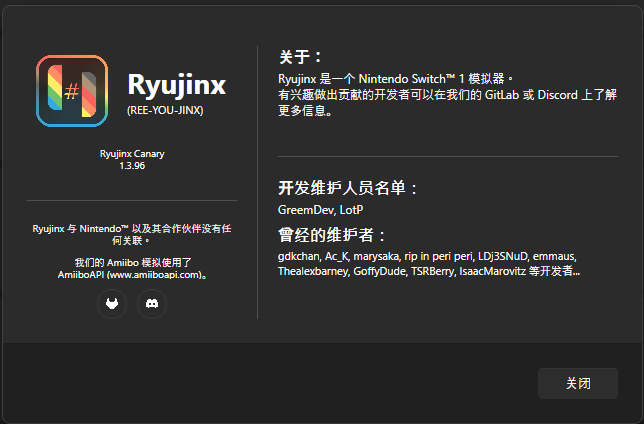Click the Nintendo affiliation disclaimer text
Image resolution: width=644 pixels, height=424 pixels.
click(132, 234)
